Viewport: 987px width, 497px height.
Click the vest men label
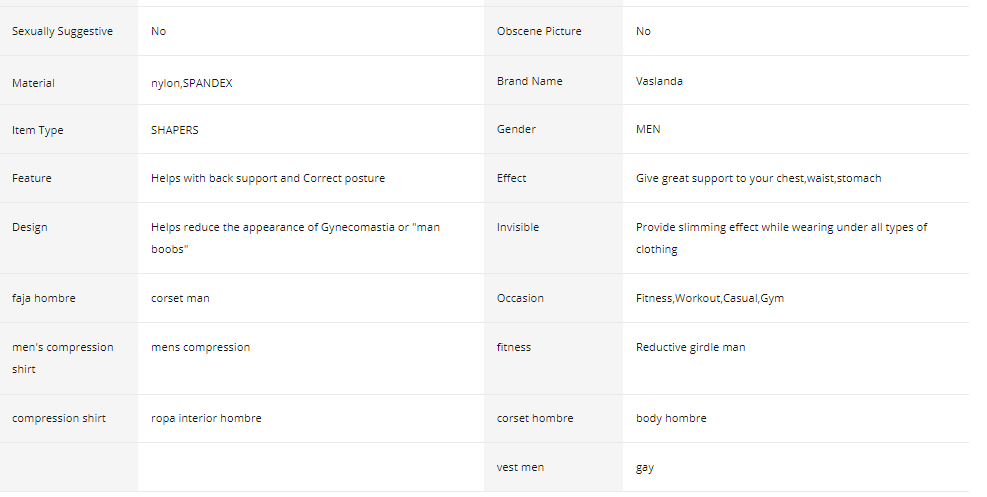click(520, 467)
